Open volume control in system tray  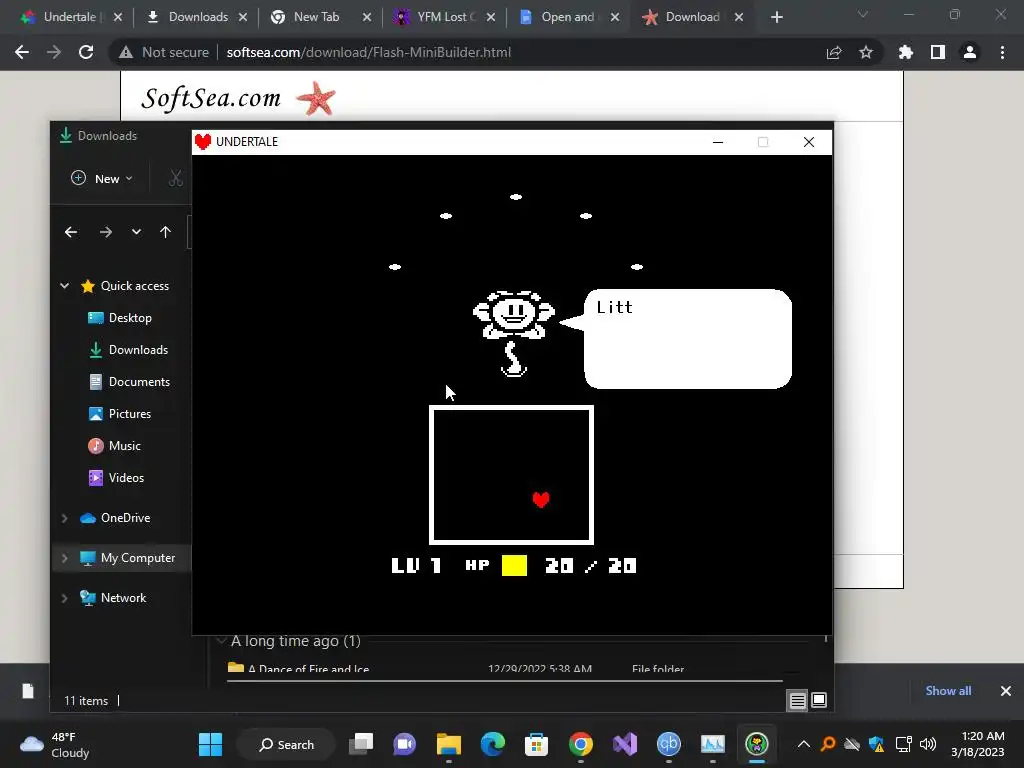click(x=927, y=744)
